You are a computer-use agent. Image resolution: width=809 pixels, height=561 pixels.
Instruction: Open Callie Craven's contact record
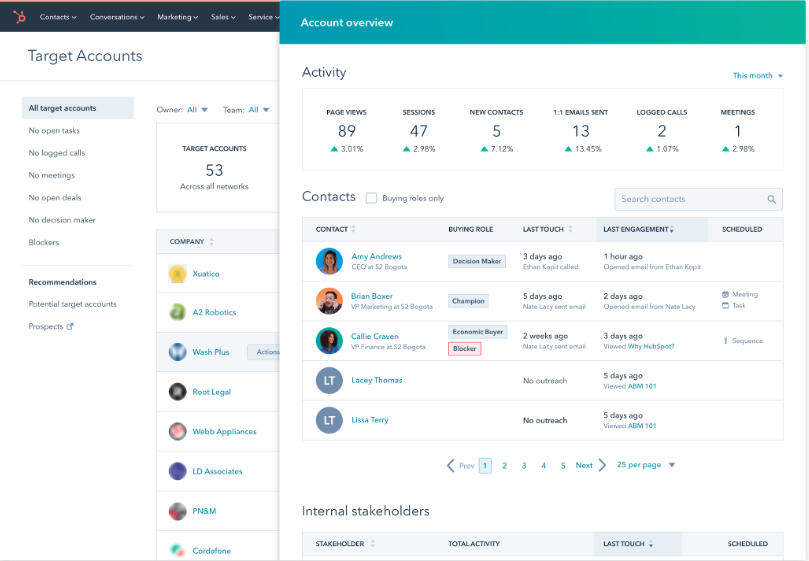374,336
